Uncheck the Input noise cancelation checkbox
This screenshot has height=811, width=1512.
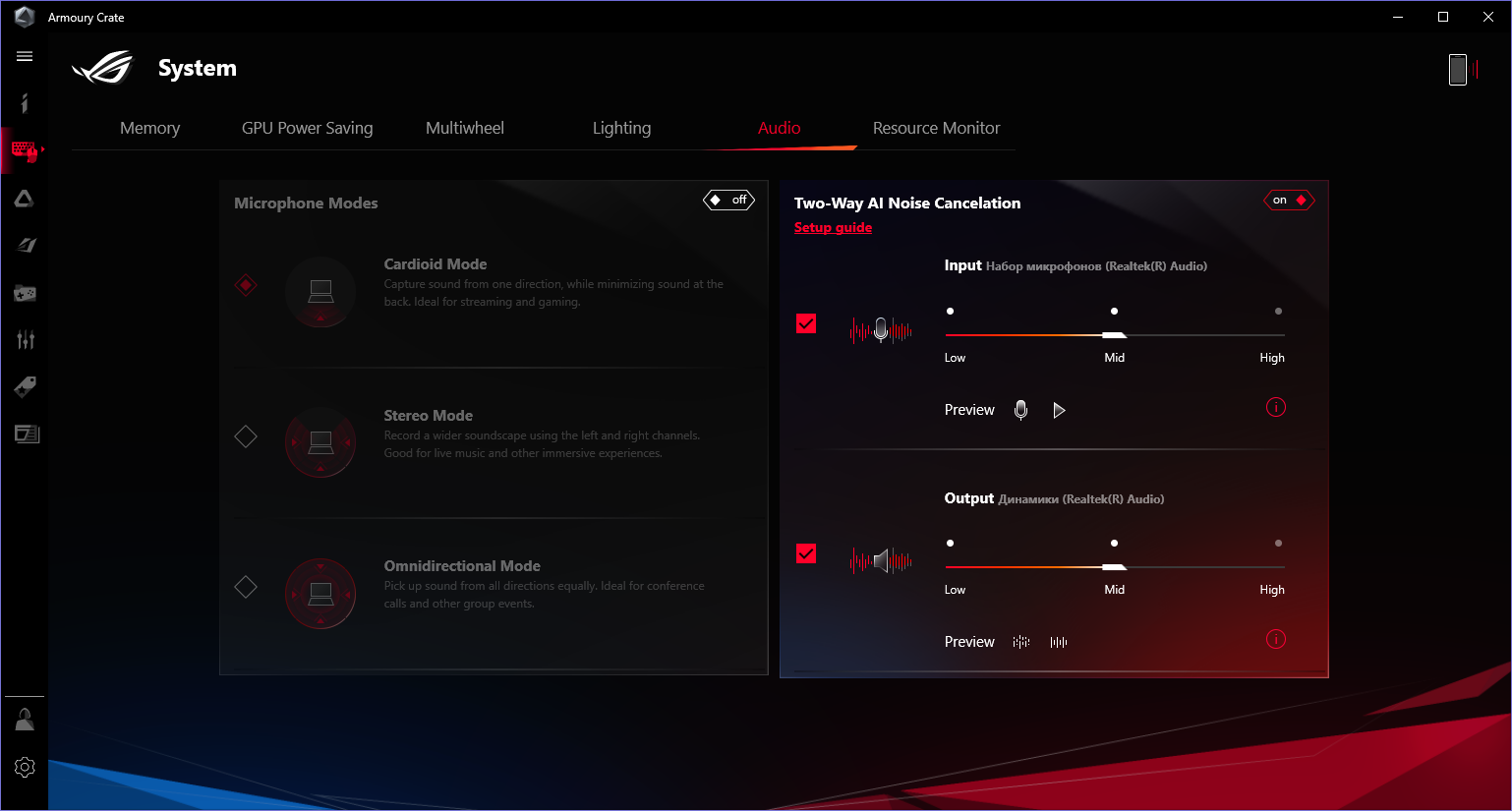coord(806,323)
